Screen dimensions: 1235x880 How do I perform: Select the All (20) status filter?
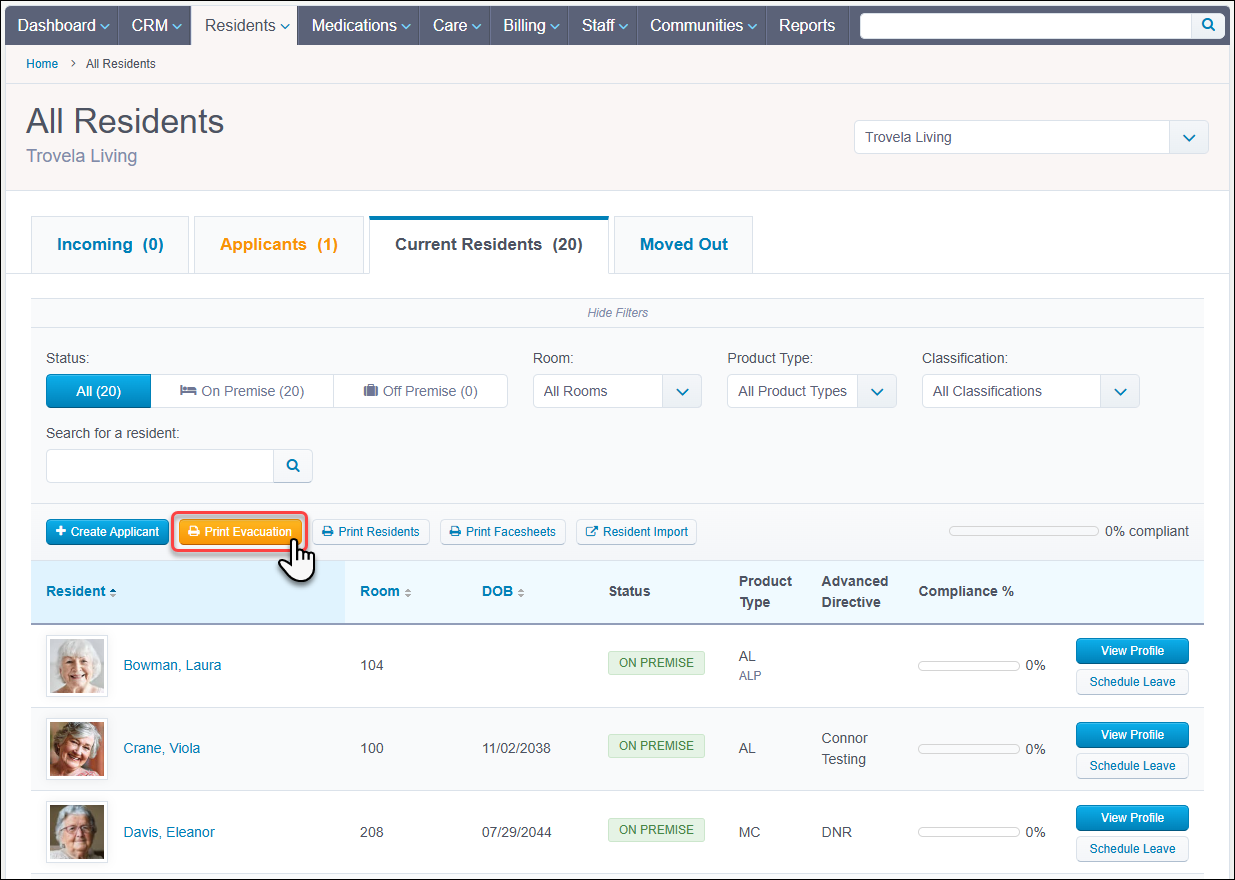(98, 391)
